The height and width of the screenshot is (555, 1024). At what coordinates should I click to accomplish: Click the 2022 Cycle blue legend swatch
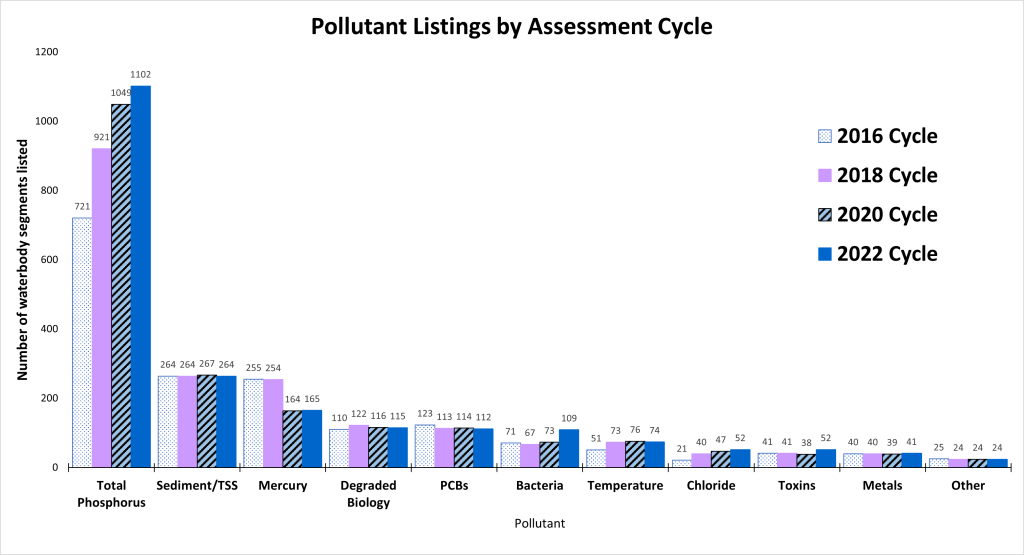[824, 254]
